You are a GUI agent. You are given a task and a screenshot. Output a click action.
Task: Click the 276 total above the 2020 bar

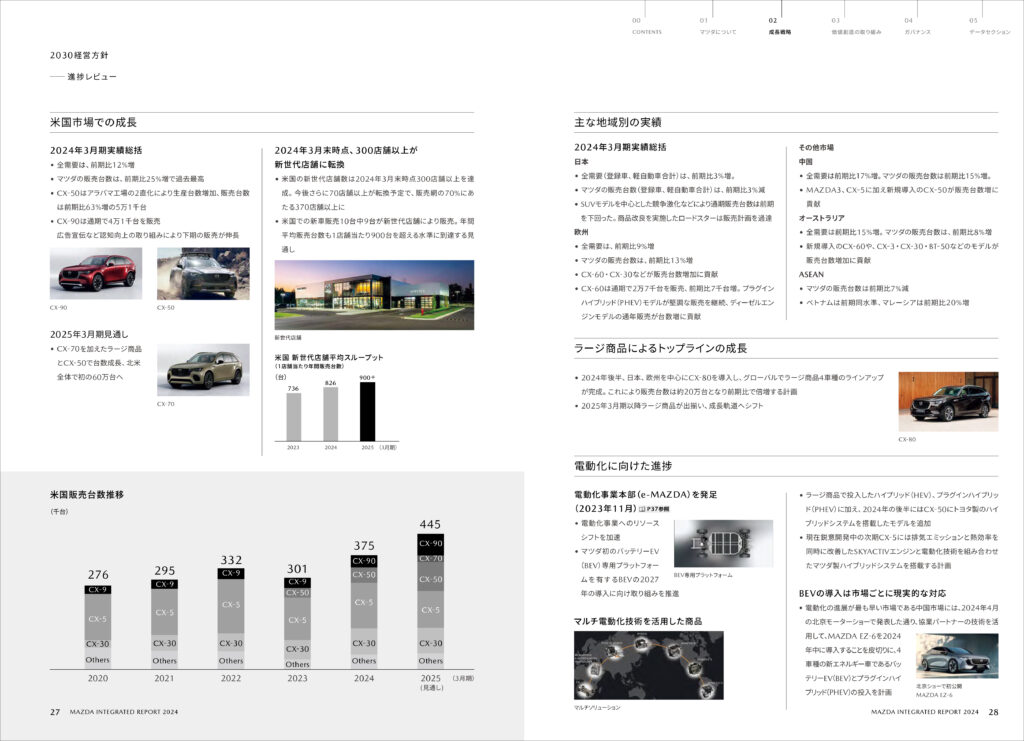[x=98, y=575]
